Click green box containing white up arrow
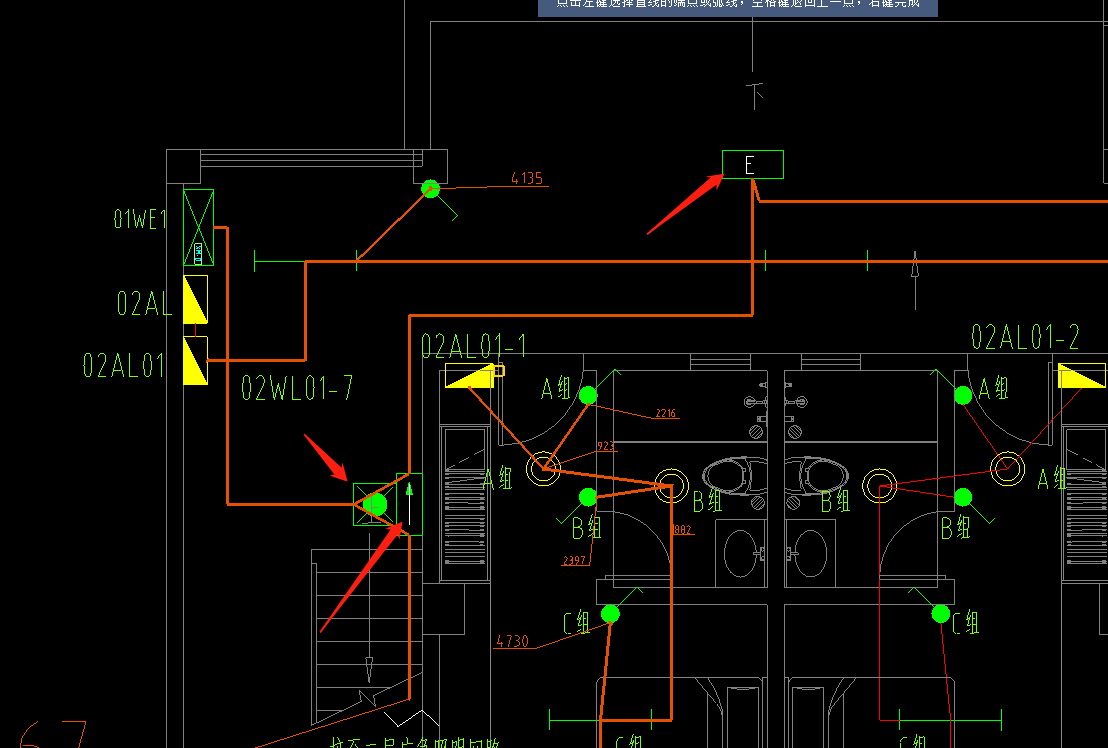Screen dimensions: 1108x748 [409, 504]
